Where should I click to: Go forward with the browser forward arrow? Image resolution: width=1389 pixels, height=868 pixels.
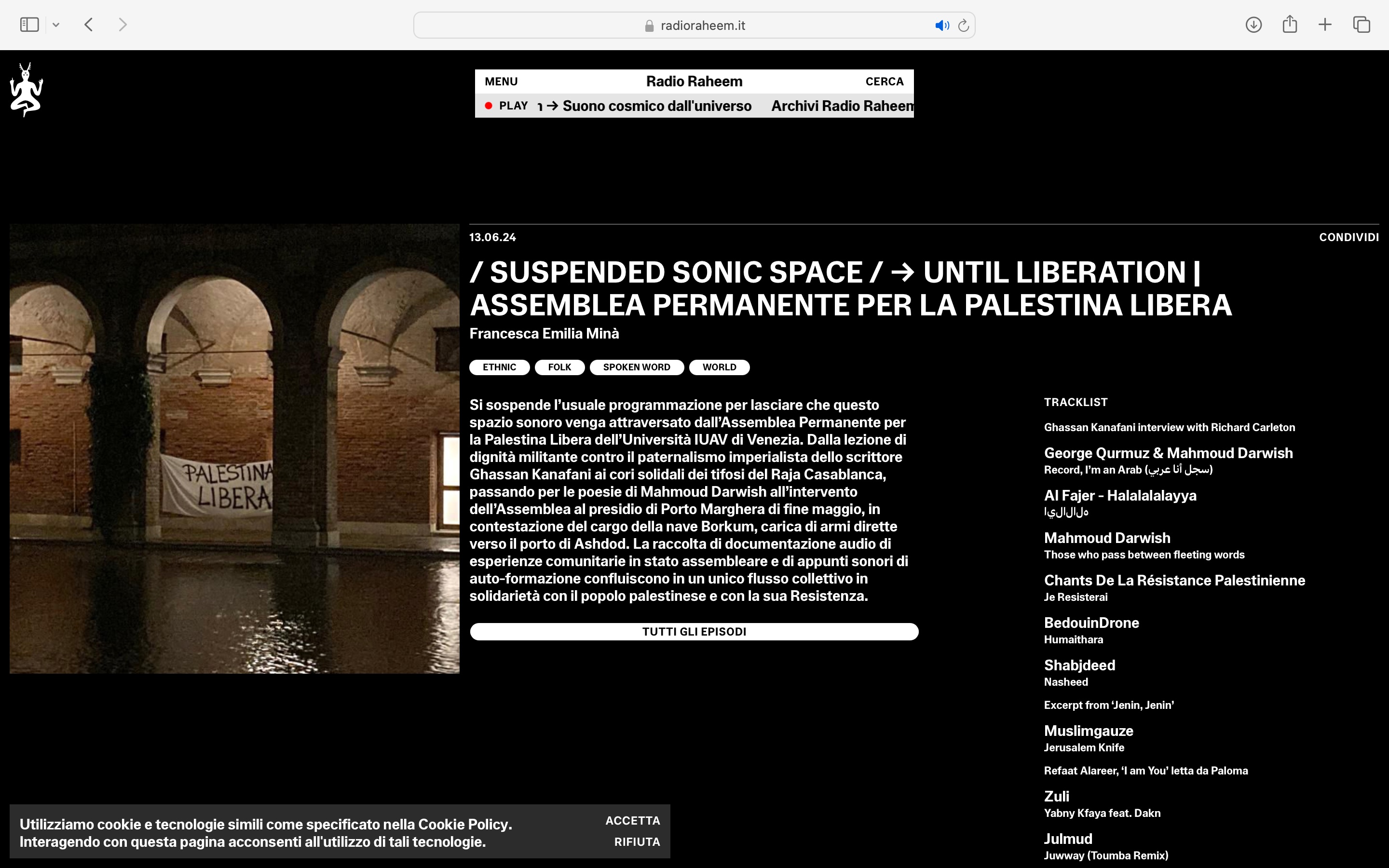[x=122, y=25]
